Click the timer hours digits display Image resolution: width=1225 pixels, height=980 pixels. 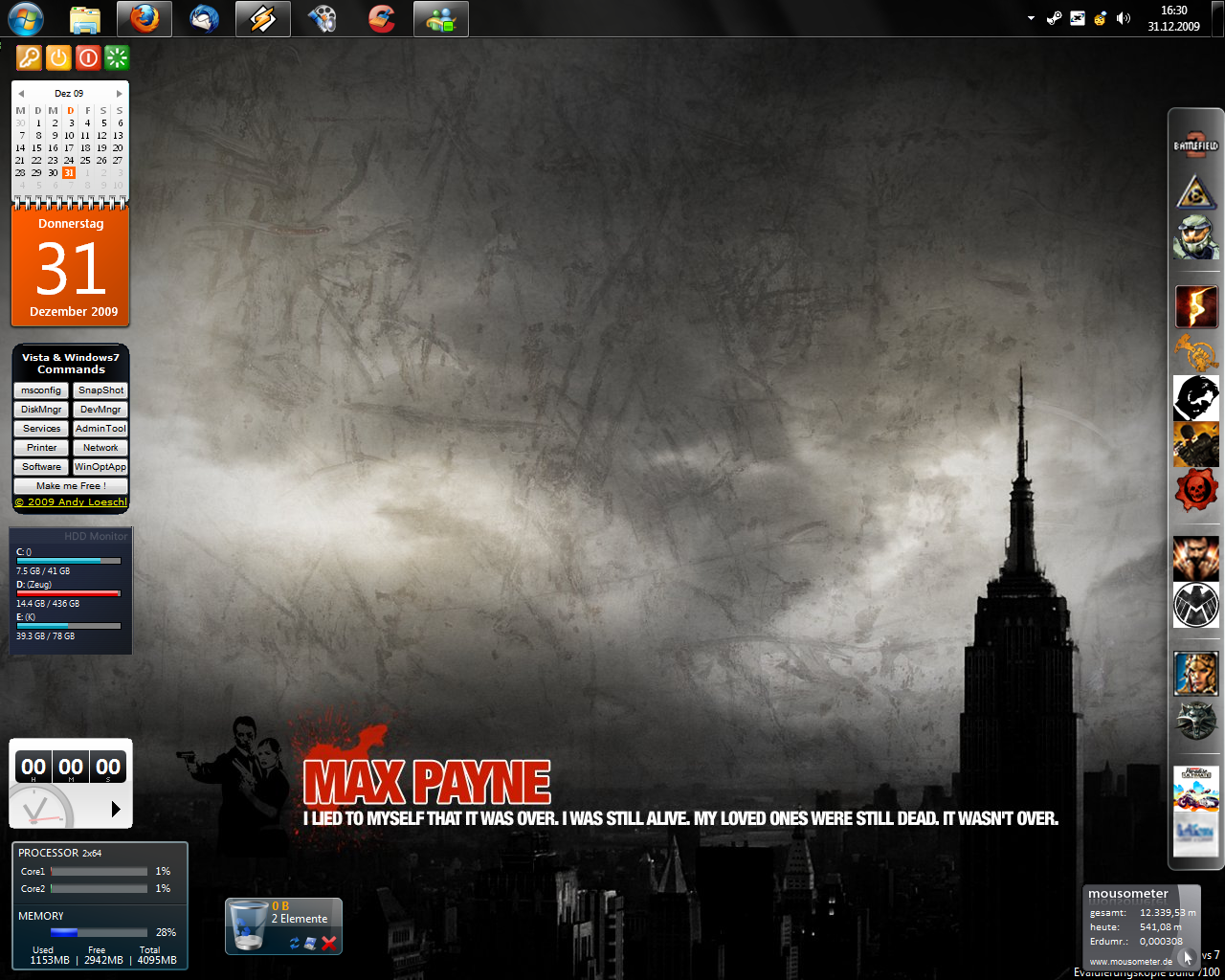[33, 767]
